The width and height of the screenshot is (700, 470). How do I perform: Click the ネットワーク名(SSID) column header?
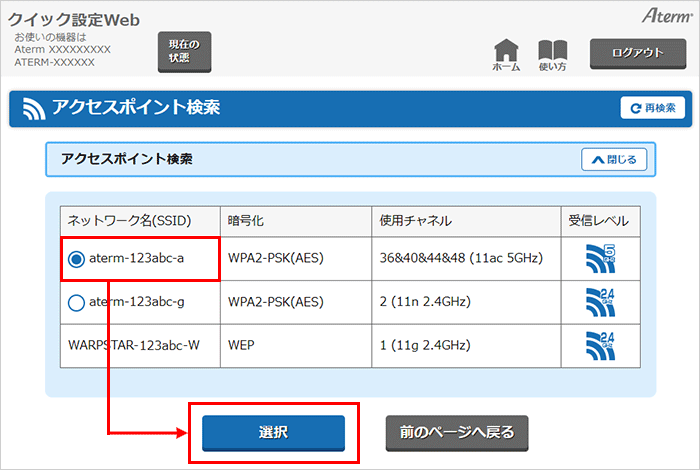pyautogui.click(x=129, y=219)
